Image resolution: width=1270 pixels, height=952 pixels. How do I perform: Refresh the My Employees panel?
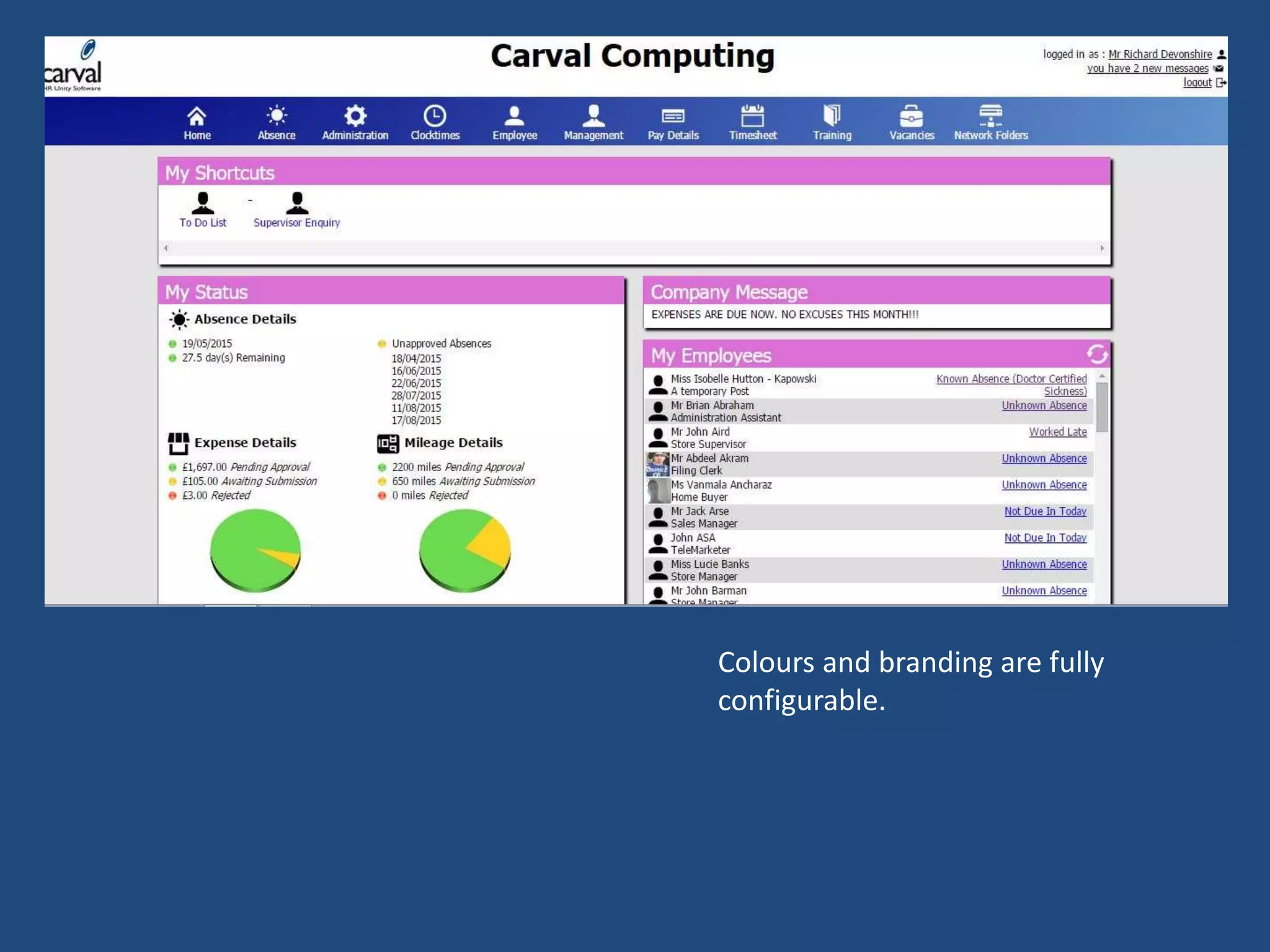[x=1097, y=354]
